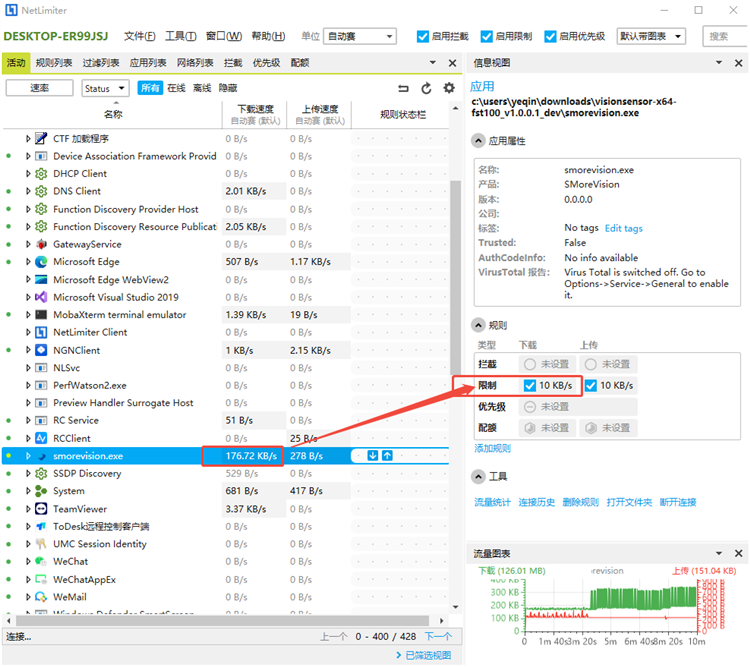This screenshot has width=750, height=667.
Task: Disable the 启用优先级 checkbox
Action: [551, 36]
